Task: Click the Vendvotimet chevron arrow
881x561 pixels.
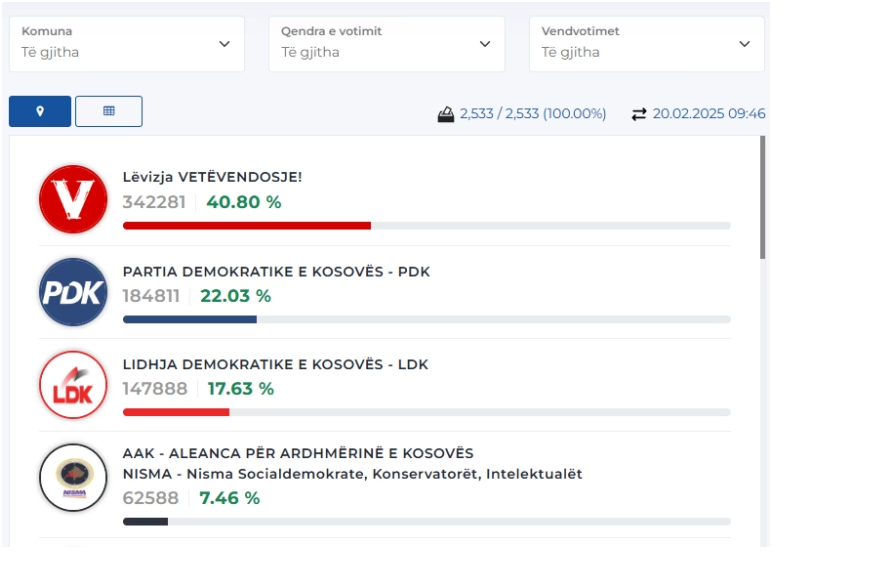Action: (744, 44)
